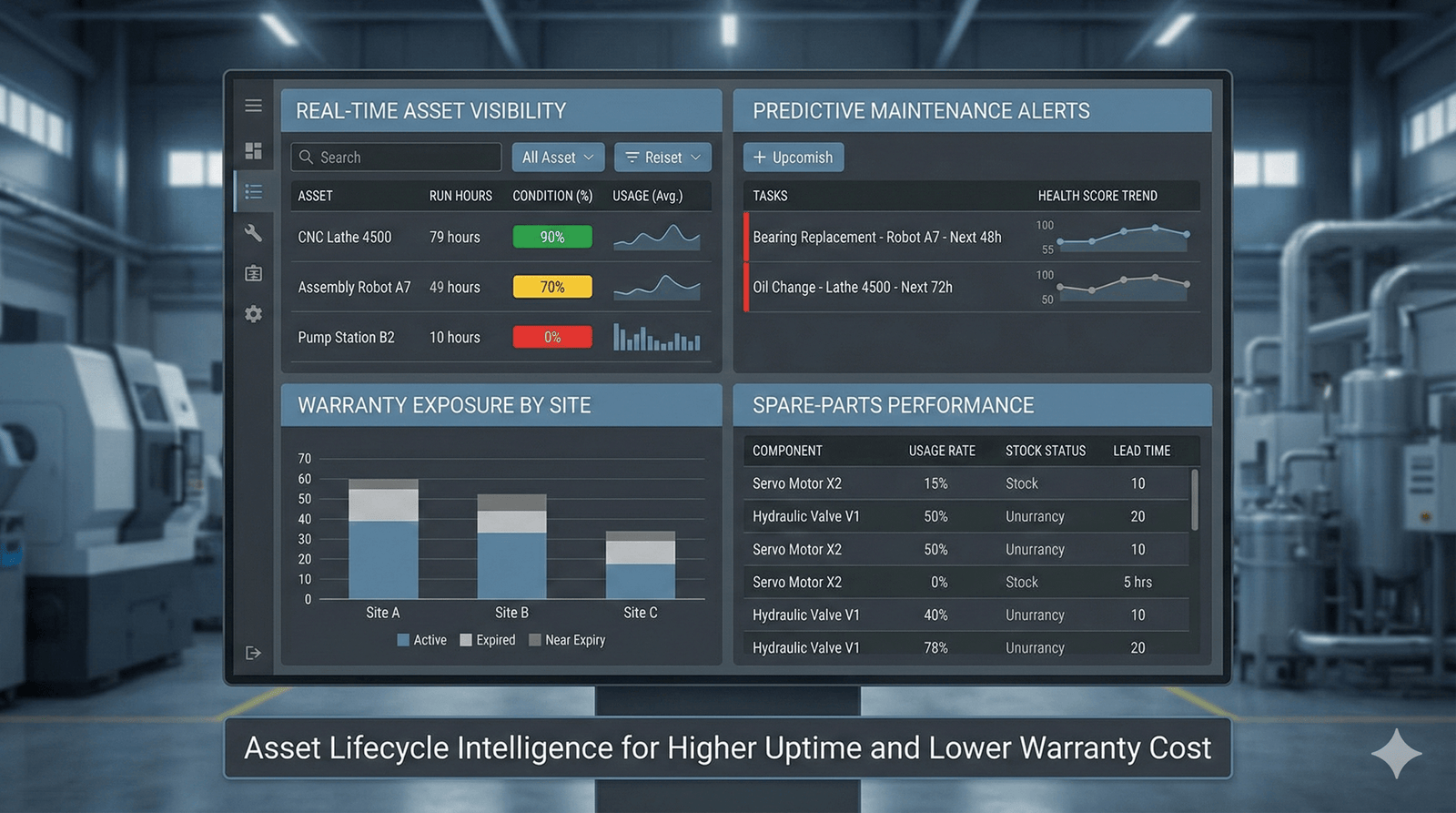The height and width of the screenshot is (813, 1456).
Task: Click the logout icon at sidebar bottom
Action: point(253,653)
